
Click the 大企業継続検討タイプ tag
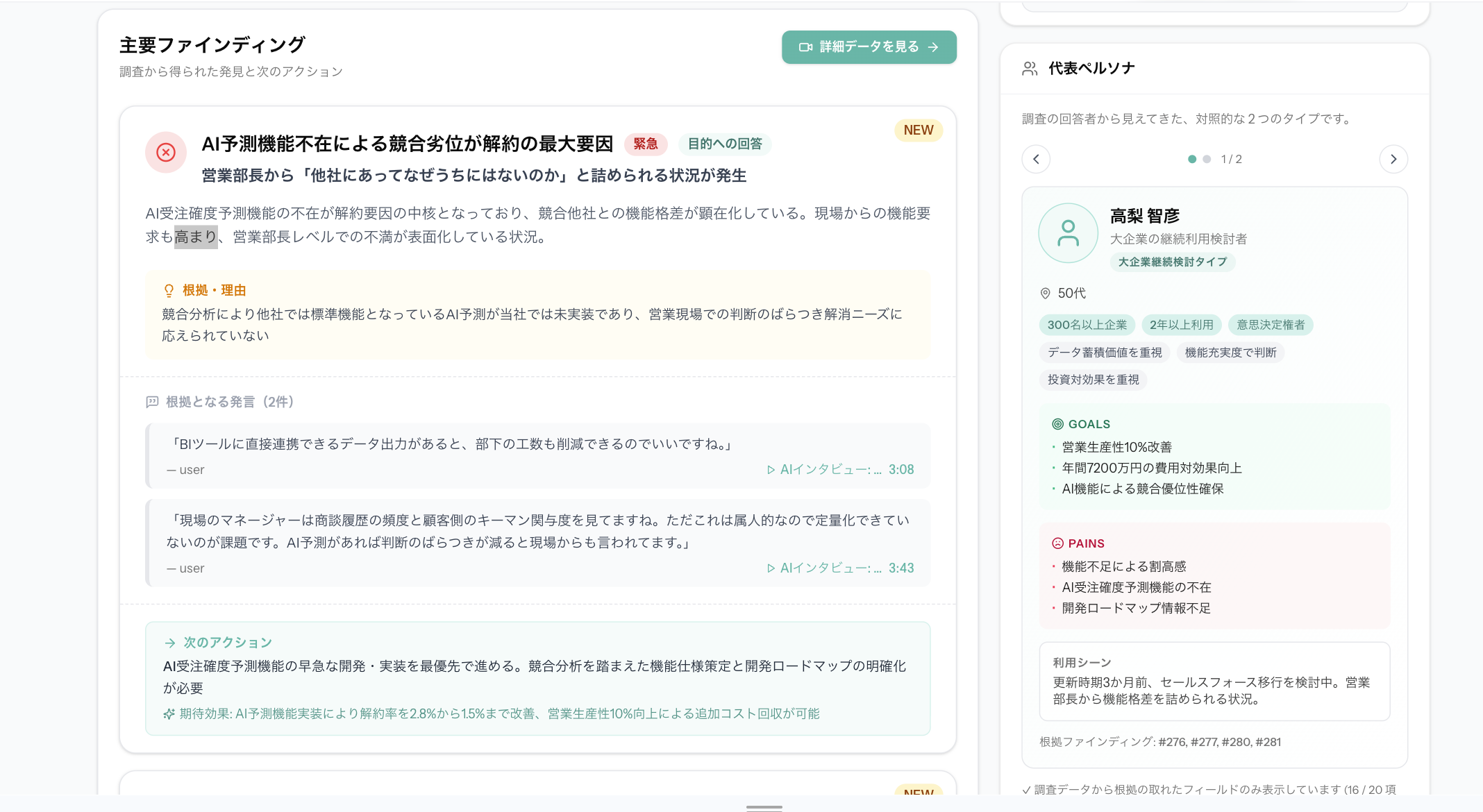(1173, 262)
